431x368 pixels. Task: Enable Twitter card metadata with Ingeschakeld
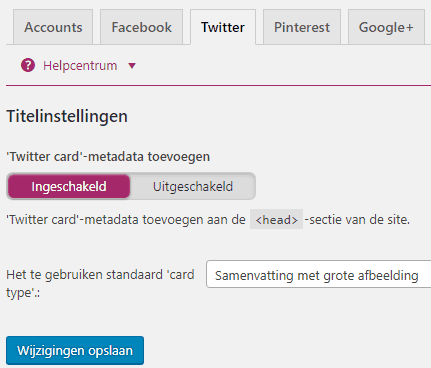tap(69, 186)
